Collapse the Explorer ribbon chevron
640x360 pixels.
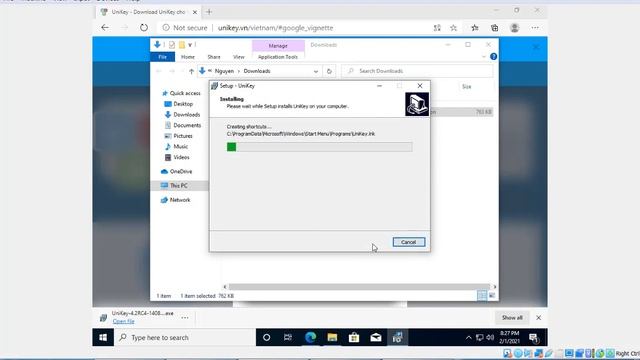coord(484,57)
